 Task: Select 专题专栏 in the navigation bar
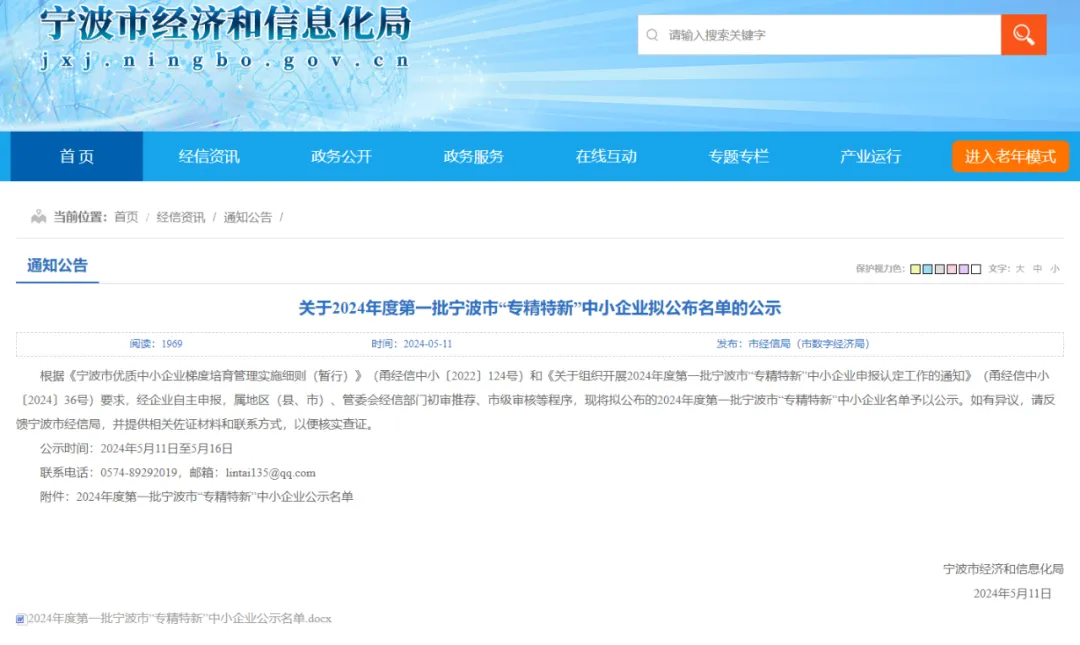coord(738,156)
